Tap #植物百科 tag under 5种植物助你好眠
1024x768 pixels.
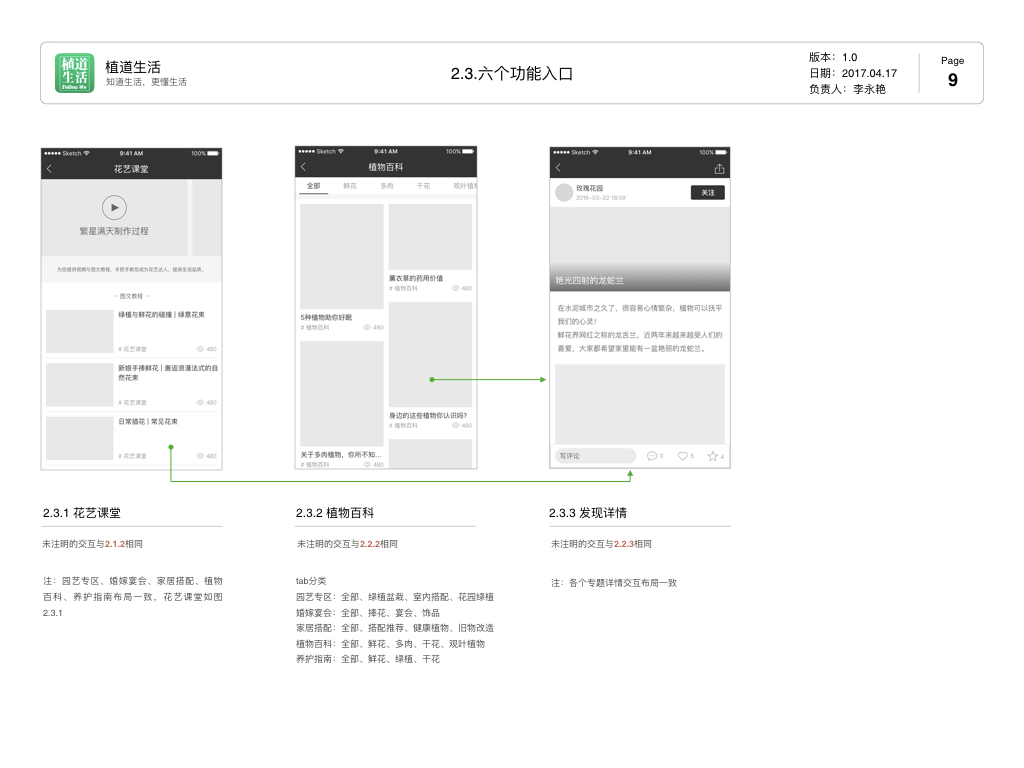[315, 327]
